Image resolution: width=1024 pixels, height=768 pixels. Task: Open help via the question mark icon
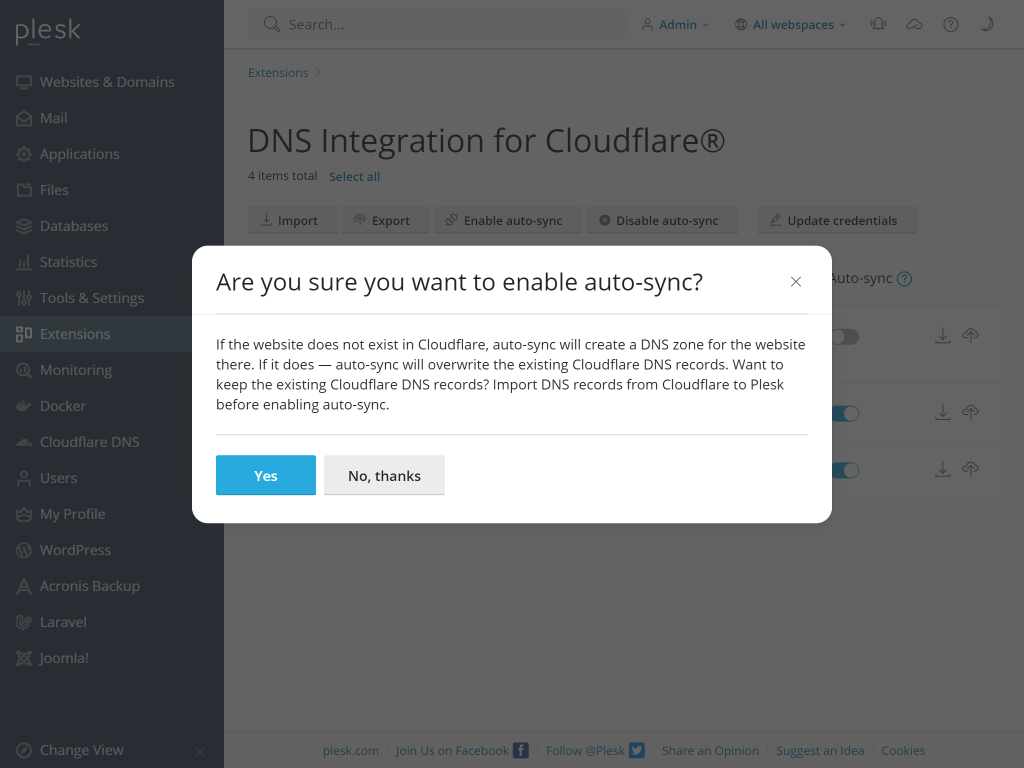[x=950, y=23]
